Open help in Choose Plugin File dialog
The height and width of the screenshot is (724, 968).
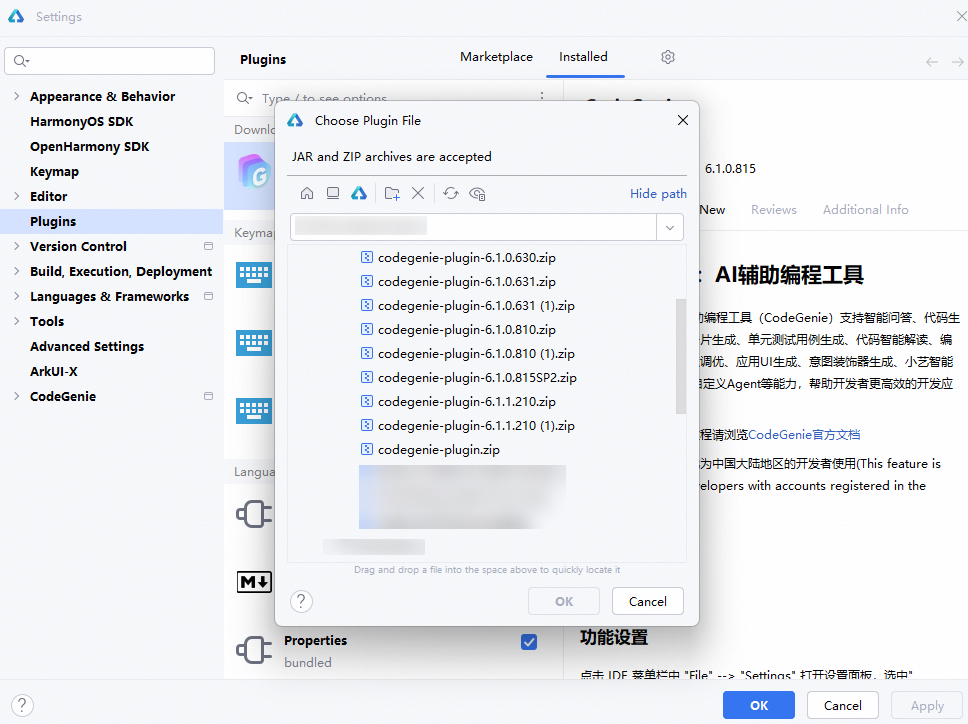(301, 601)
